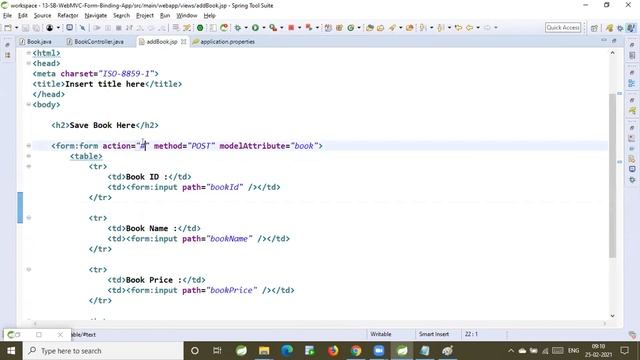Switch to the Book.java editor tab
The width and height of the screenshot is (640, 360).
click(36, 42)
